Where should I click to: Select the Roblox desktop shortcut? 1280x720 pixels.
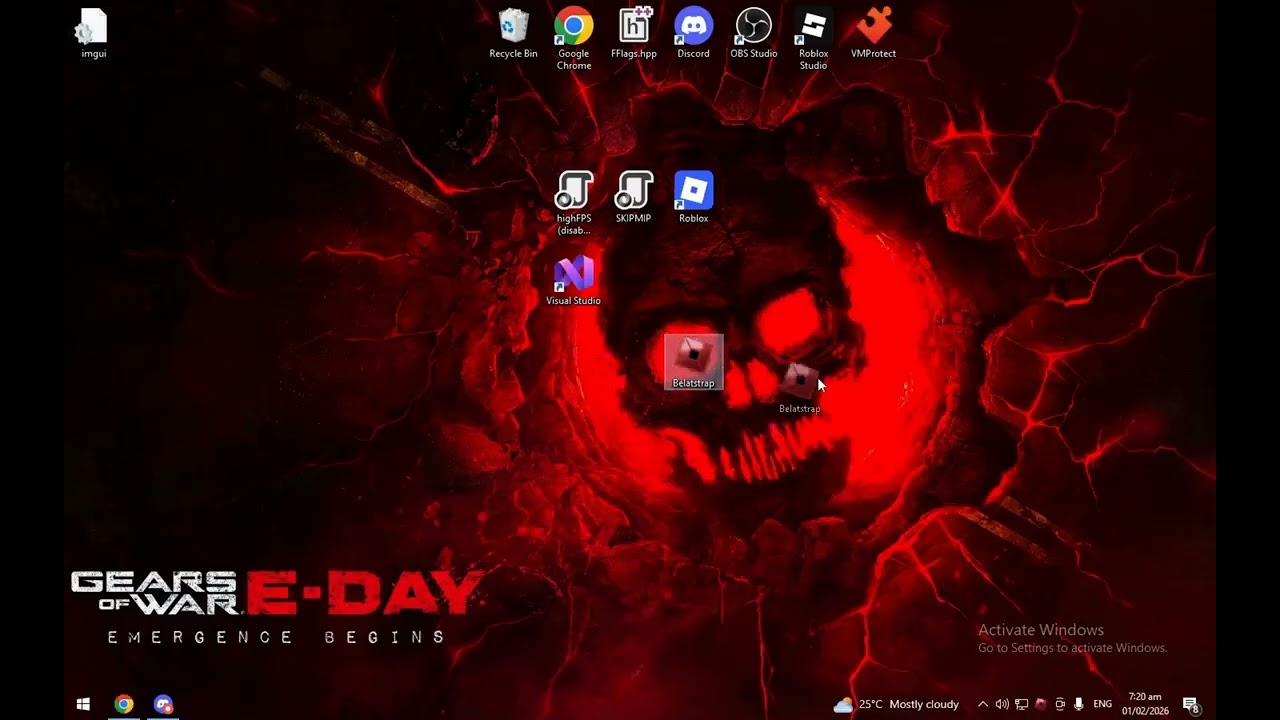pyautogui.click(x=693, y=198)
